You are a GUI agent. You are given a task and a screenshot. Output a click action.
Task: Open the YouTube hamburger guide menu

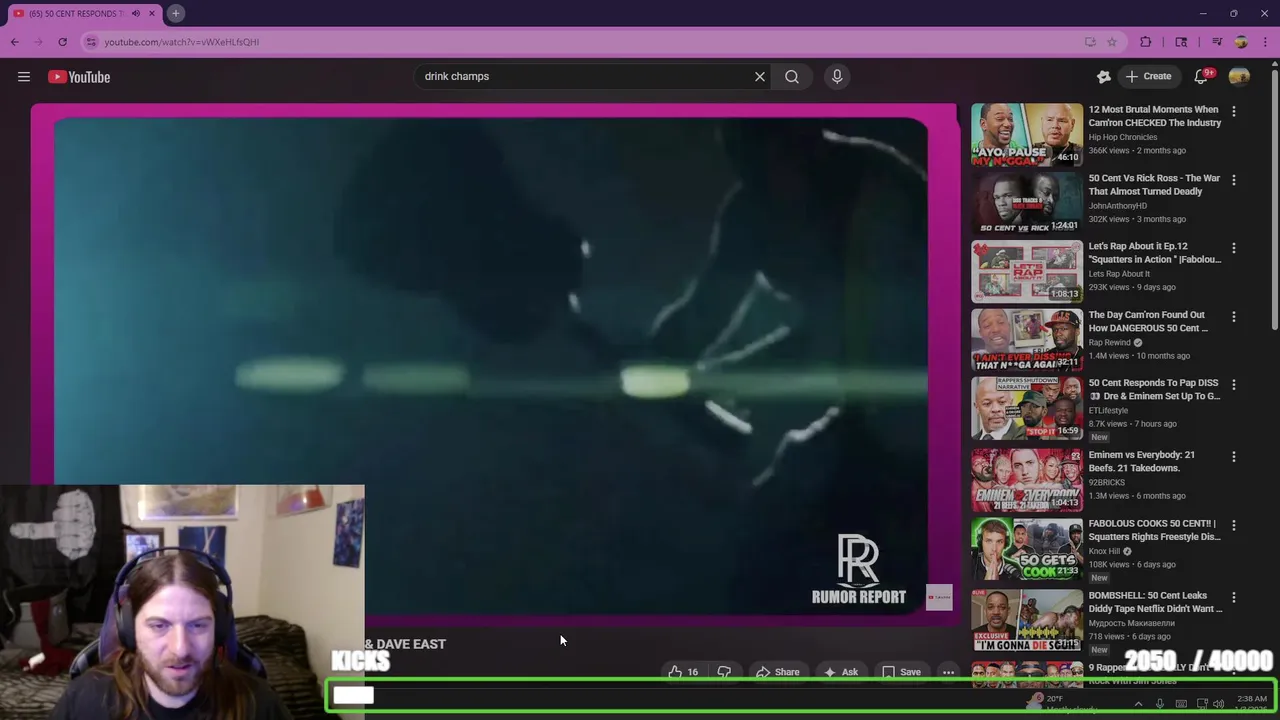24,77
